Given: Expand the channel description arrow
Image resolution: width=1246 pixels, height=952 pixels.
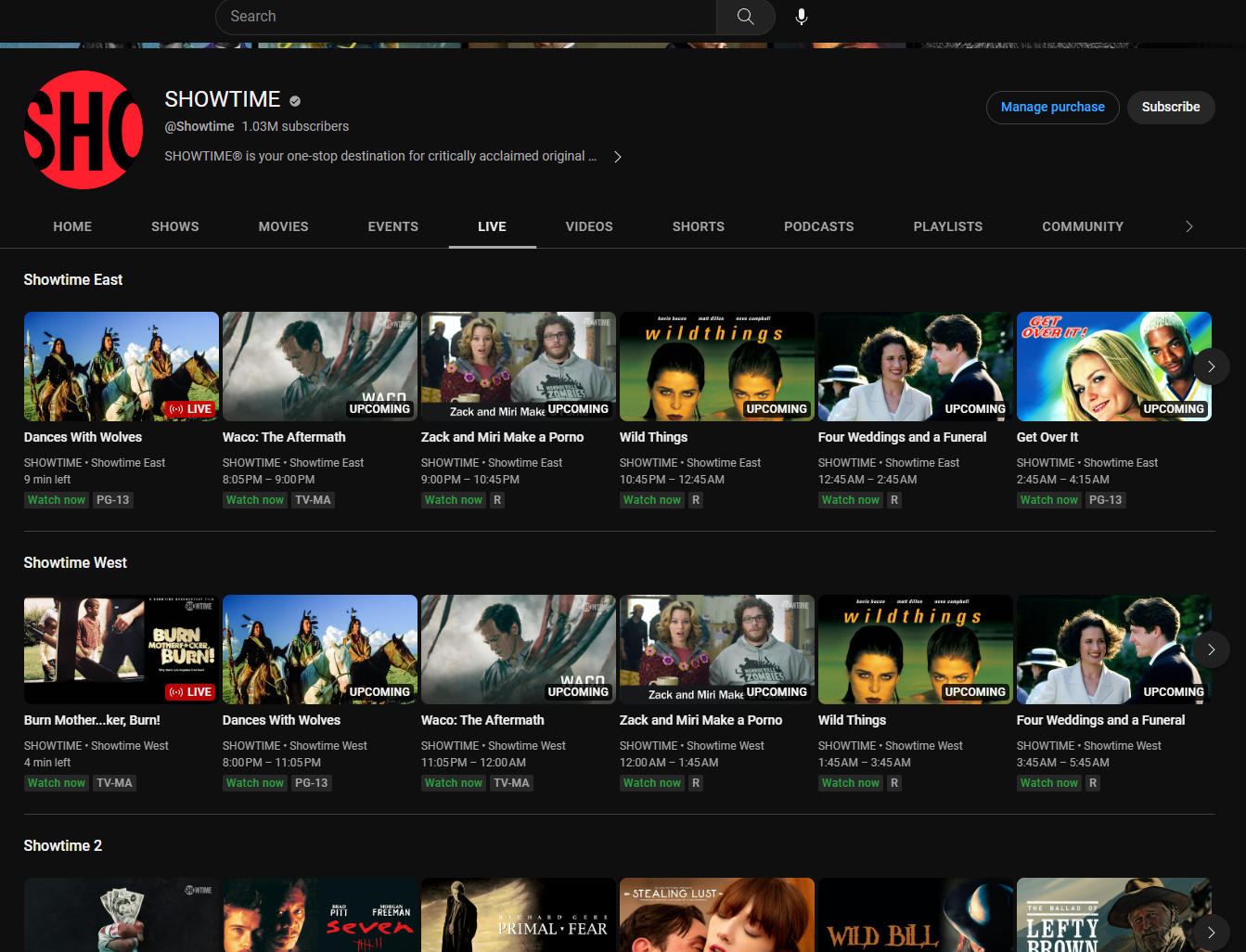Looking at the screenshot, I should point(618,157).
